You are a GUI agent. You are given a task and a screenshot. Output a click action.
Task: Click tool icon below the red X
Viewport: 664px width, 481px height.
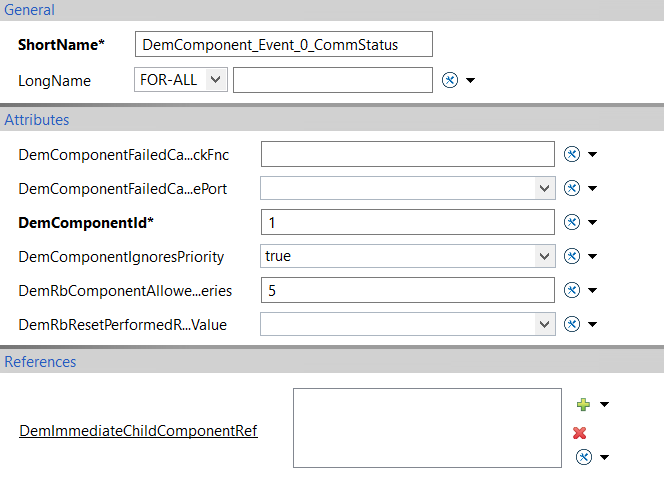tap(584, 457)
